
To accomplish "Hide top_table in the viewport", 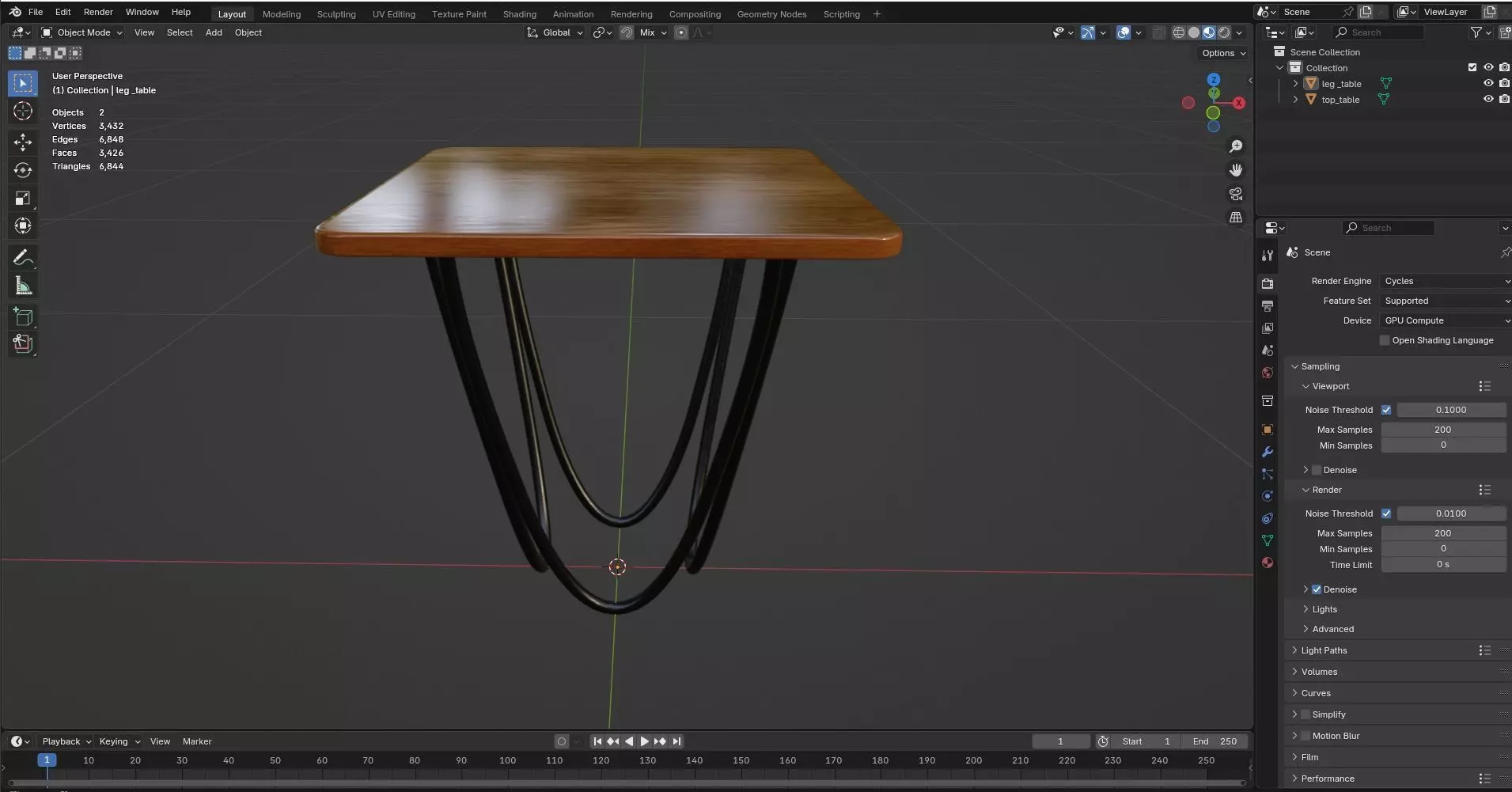I will [x=1488, y=99].
